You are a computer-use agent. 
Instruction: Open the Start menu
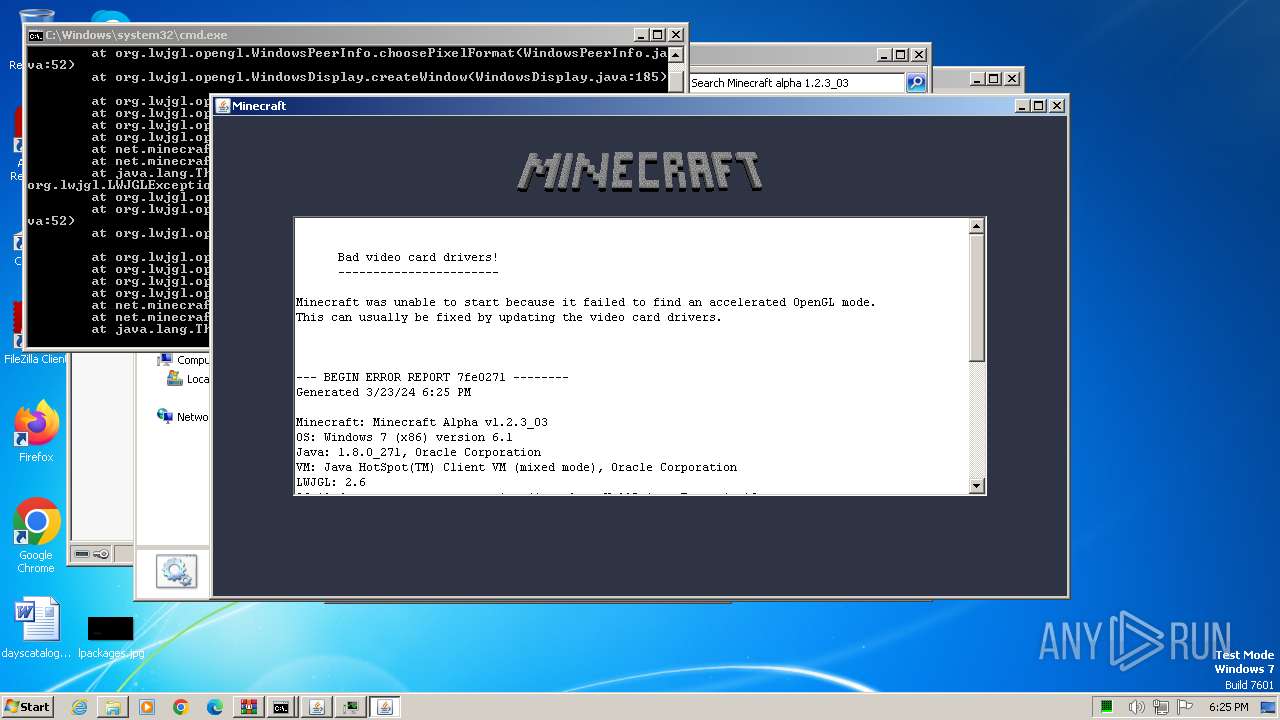27,706
